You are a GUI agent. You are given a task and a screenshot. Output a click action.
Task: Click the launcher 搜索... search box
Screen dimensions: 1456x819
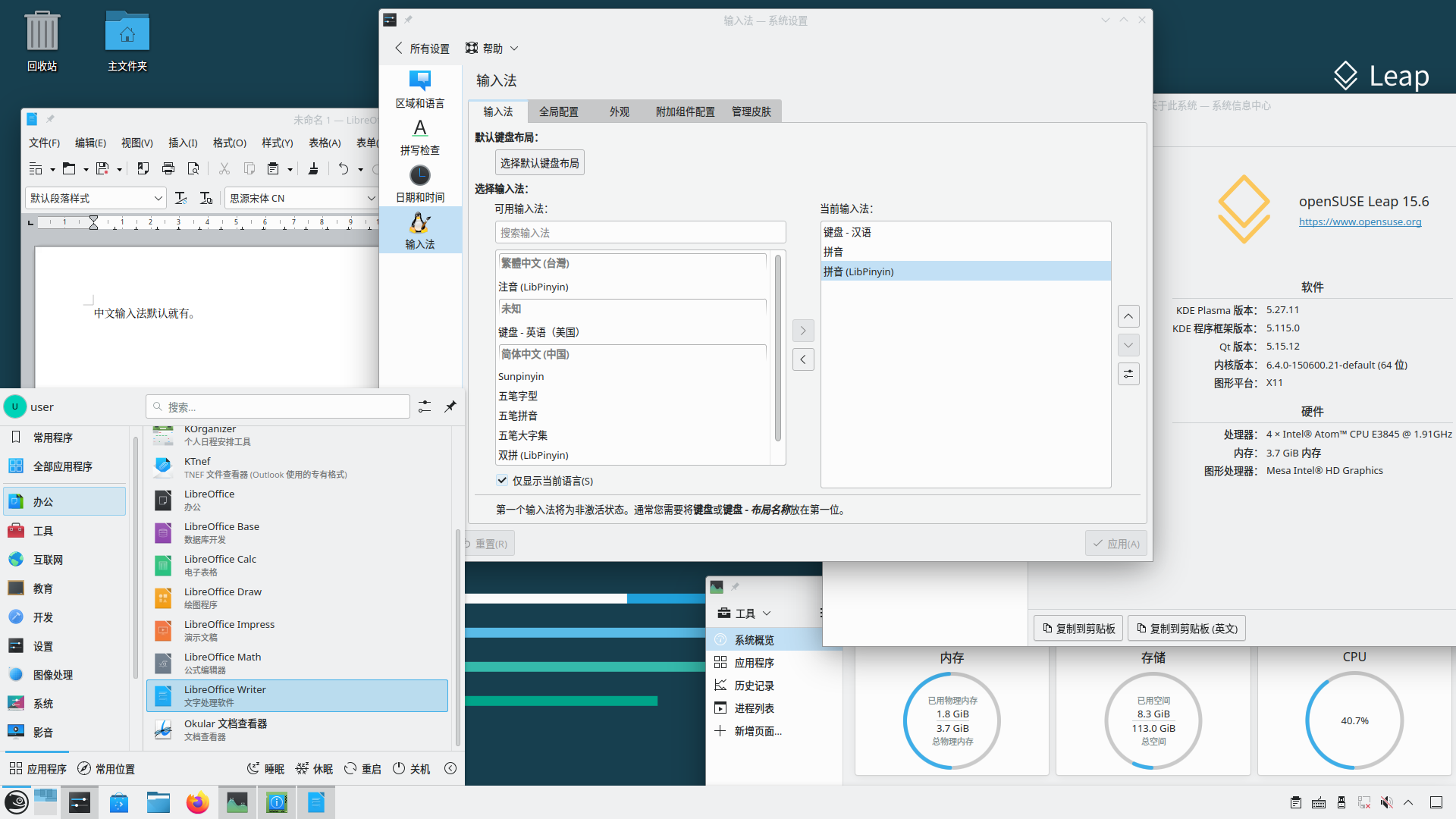[278, 406]
